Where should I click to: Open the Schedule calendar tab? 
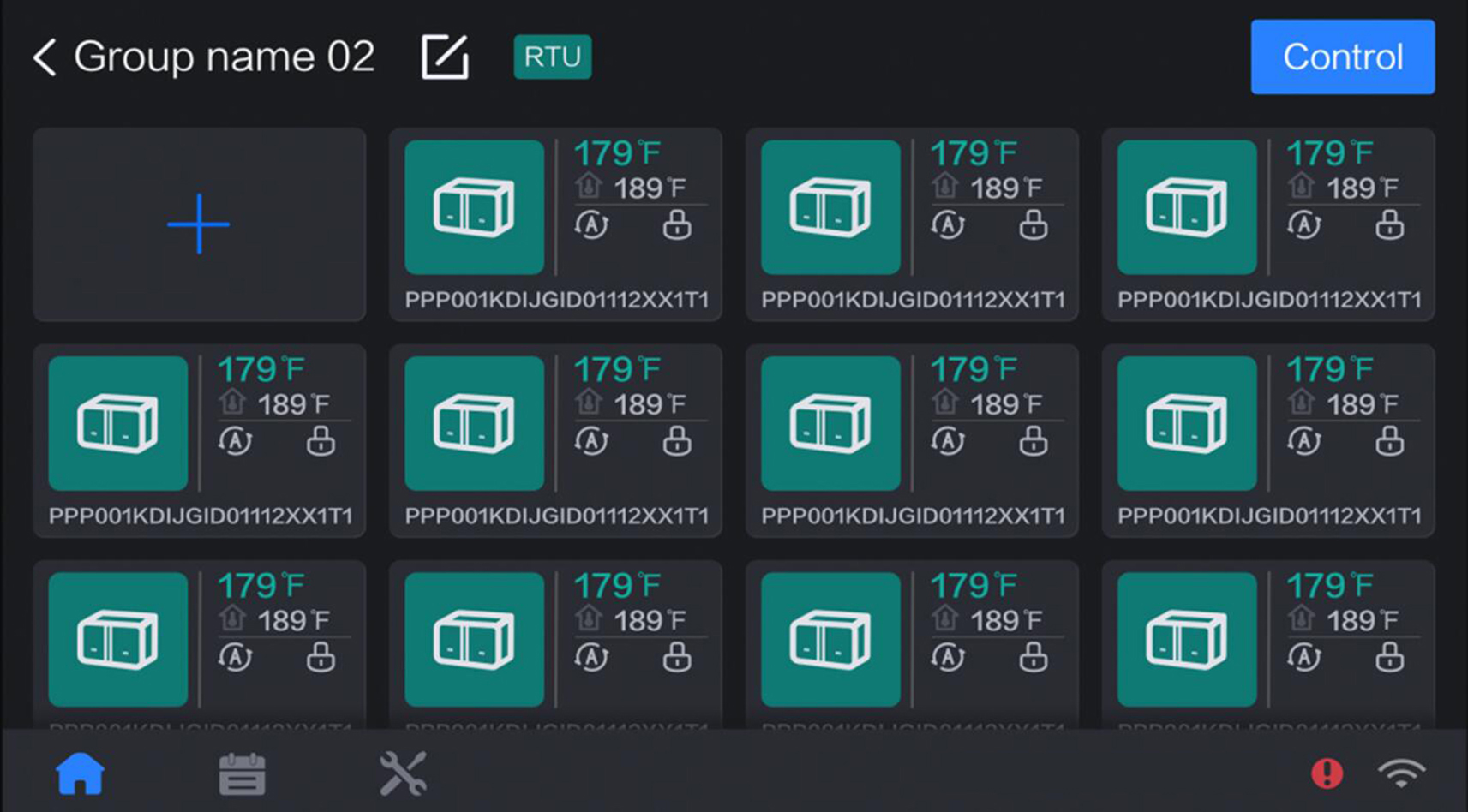242,773
